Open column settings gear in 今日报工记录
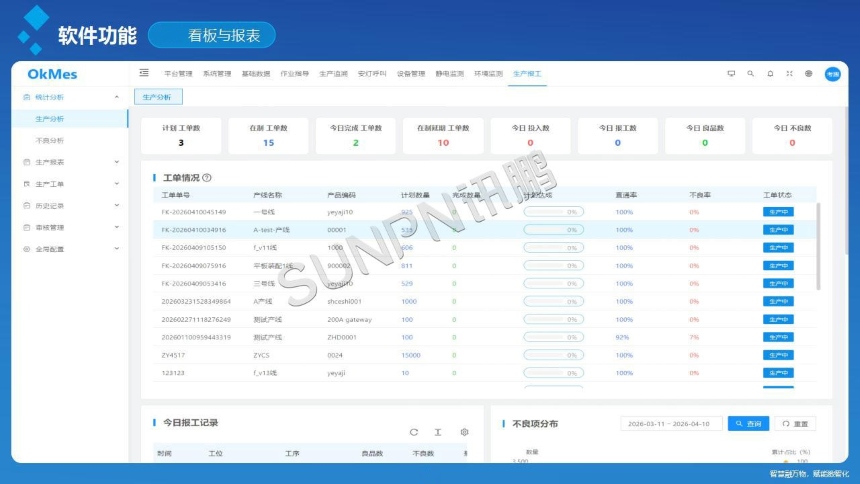This screenshot has height=484, width=860. (465, 432)
